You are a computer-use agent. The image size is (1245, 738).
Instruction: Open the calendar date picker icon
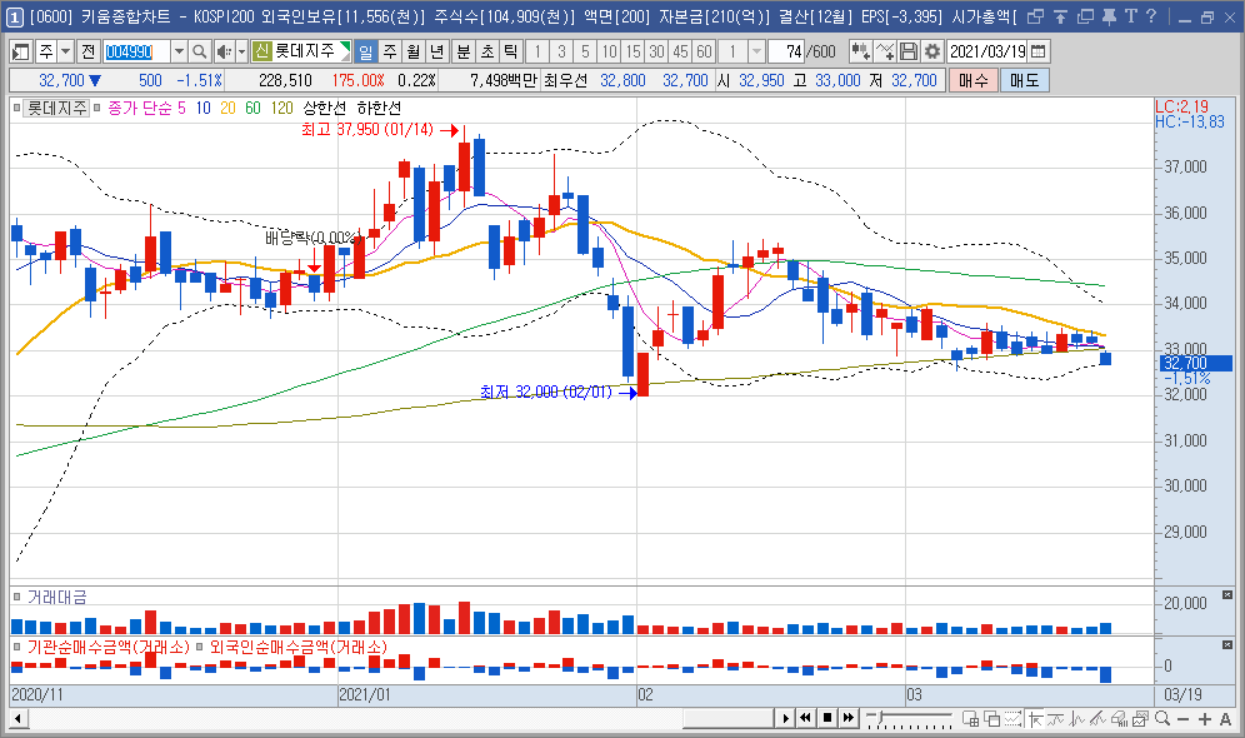click(1039, 52)
